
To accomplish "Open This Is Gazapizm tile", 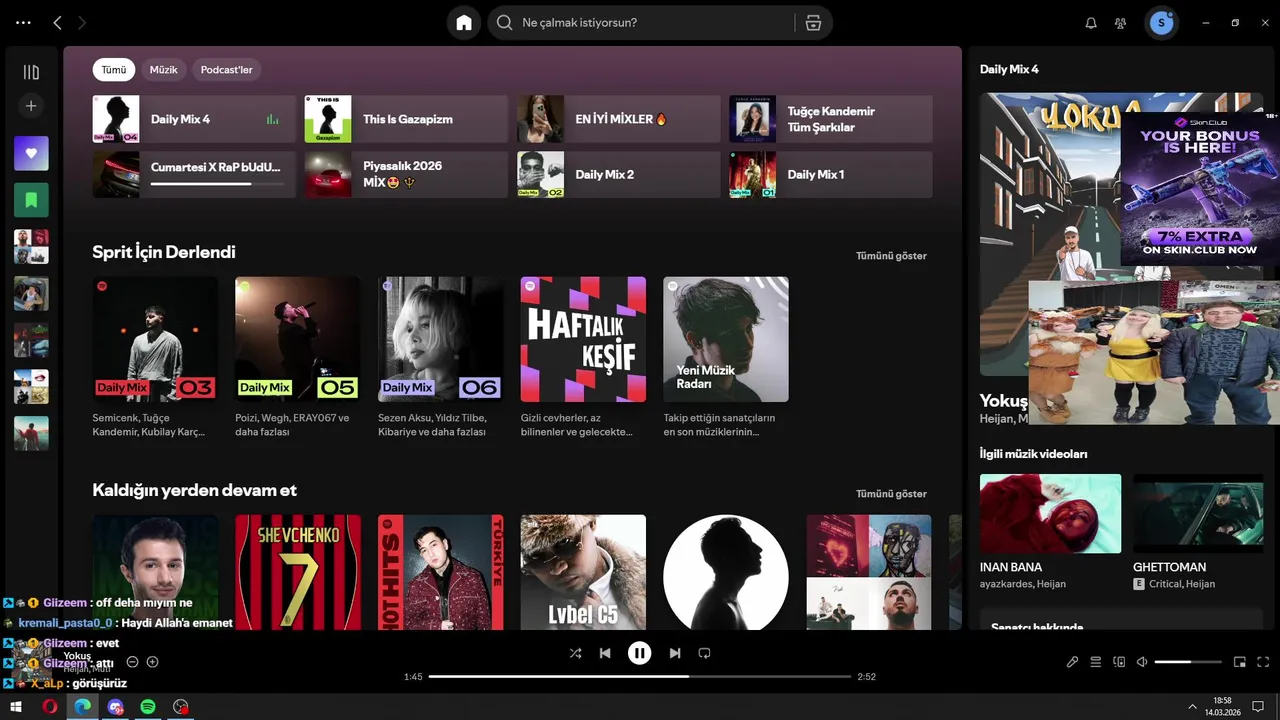I will 406,119.
